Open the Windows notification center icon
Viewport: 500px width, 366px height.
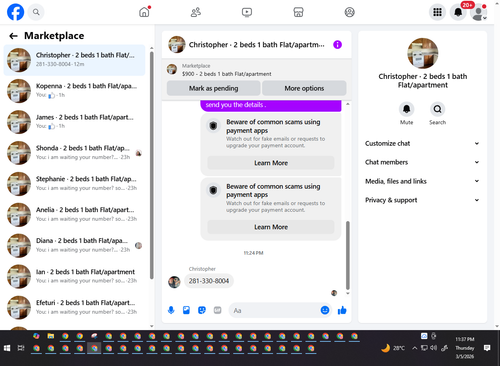[x=487, y=348]
